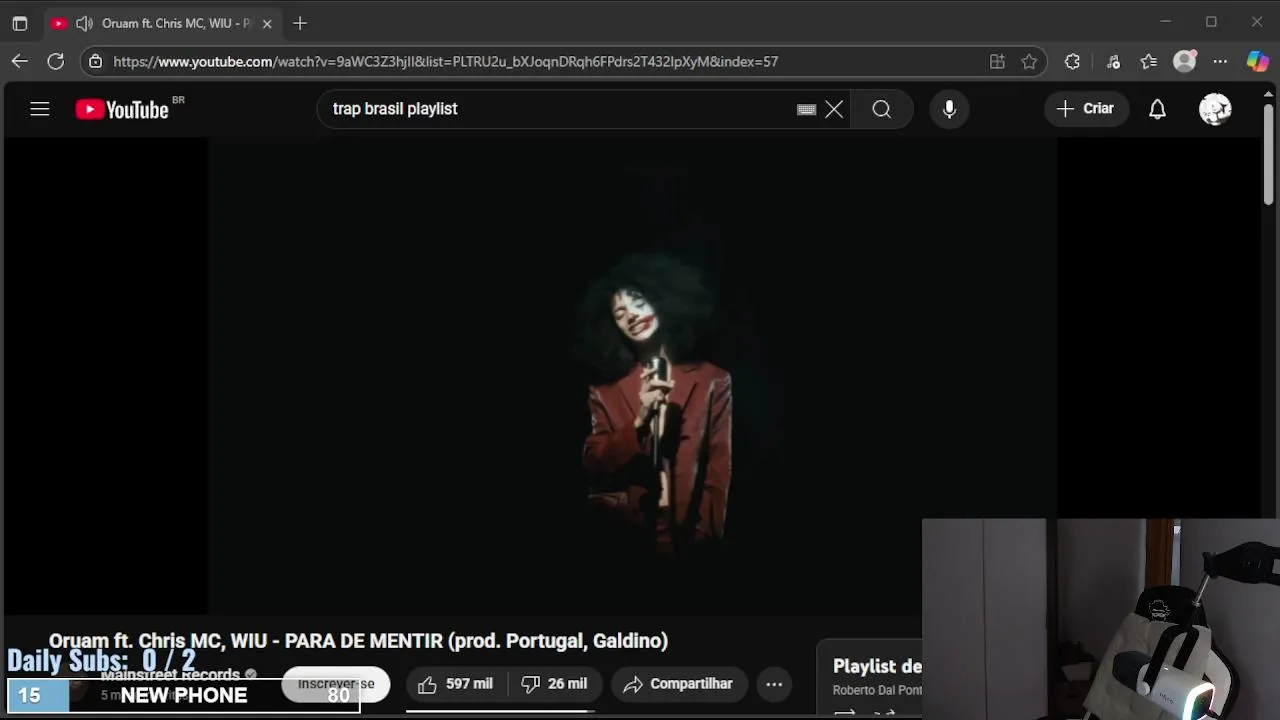Open Edge settings and more menu

(x=1220, y=61)
